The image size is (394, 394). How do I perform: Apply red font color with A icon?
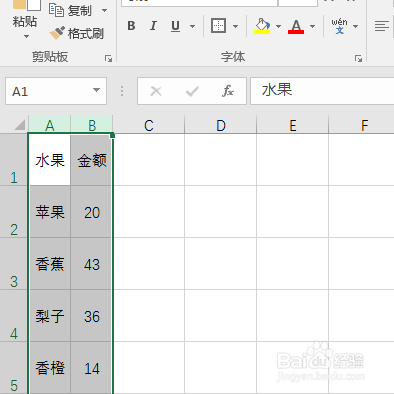coord(296,26)
